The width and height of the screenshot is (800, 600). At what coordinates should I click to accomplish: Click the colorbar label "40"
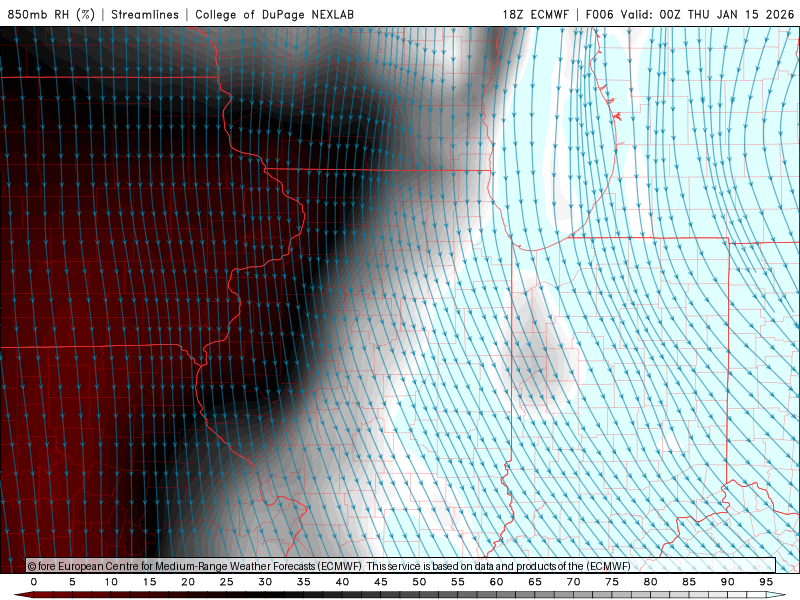click(342, 582)
